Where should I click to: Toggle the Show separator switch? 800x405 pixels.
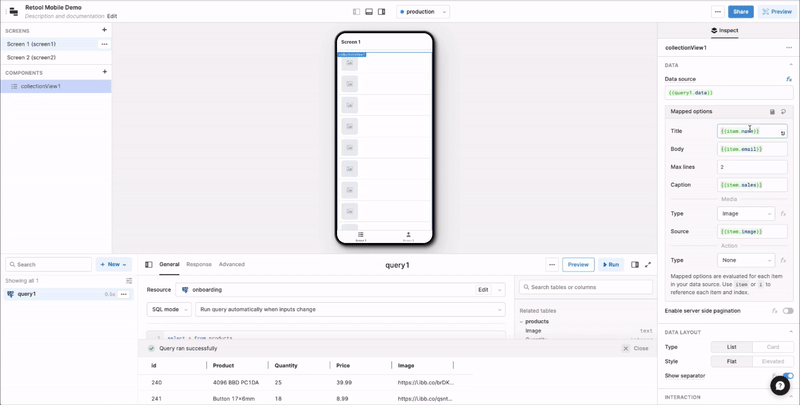click(788, 376)
